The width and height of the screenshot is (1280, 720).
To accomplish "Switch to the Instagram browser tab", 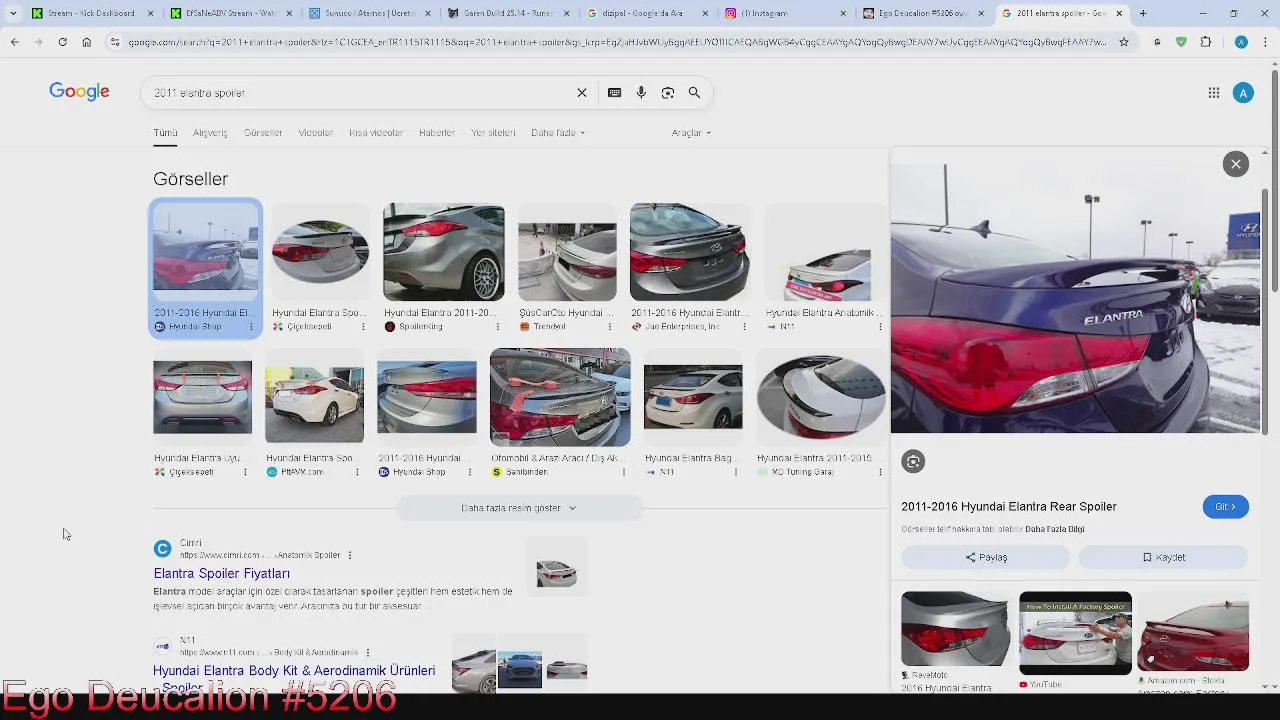I will [x=785, y=13].
